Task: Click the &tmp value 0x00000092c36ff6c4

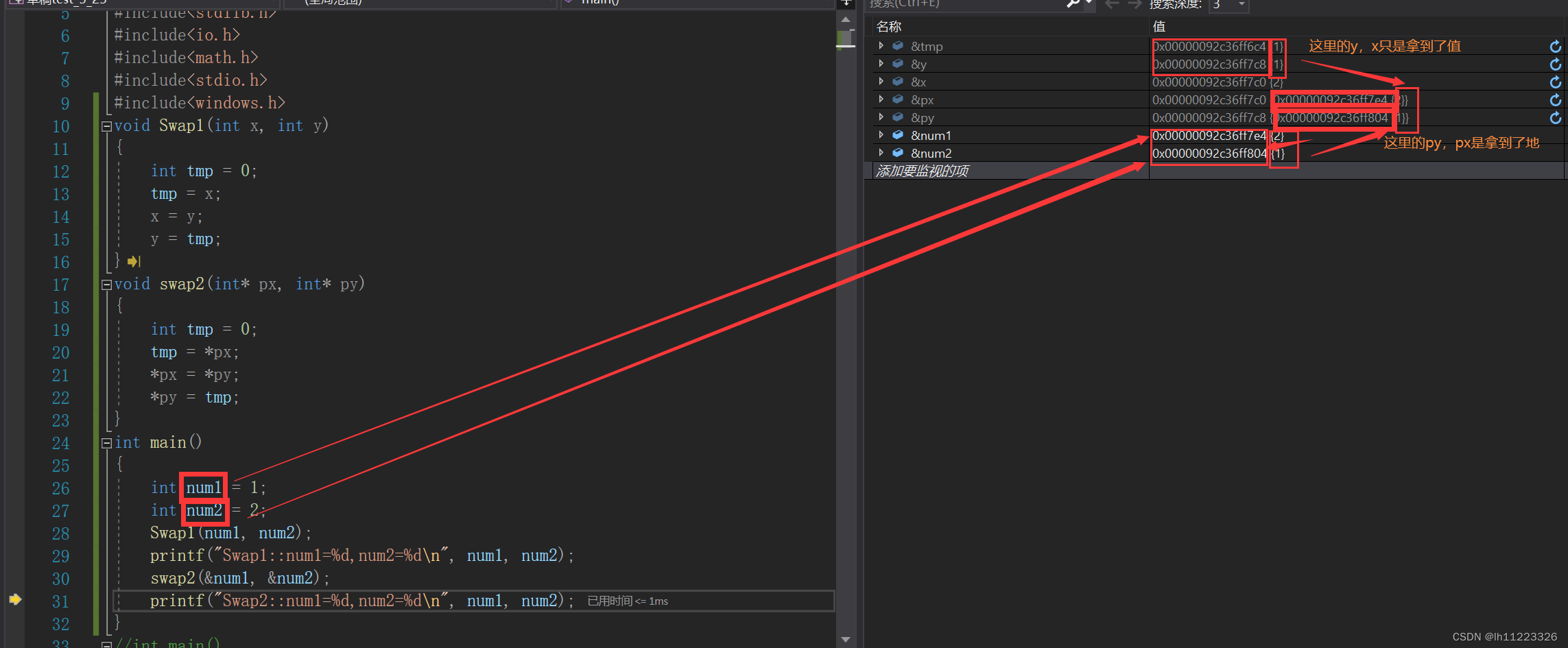Action: click(x=1209, y=47)
